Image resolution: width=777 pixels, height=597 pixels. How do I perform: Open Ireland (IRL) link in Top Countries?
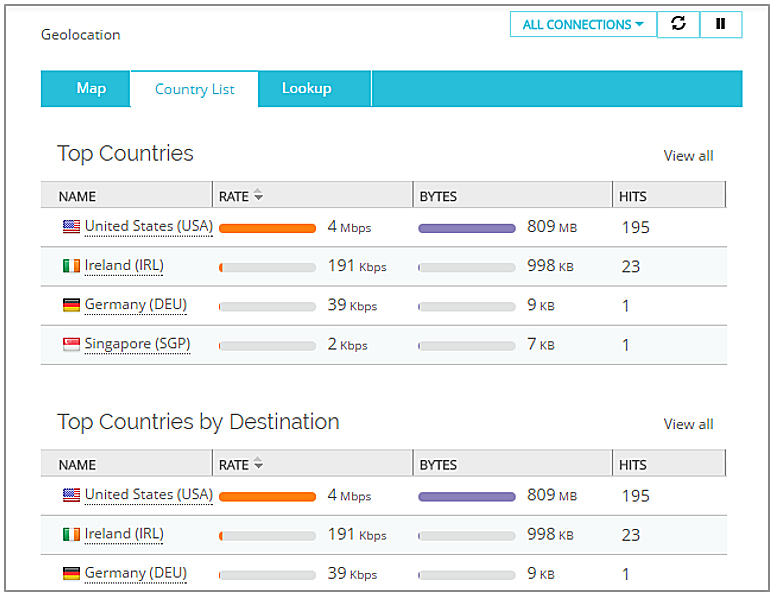124,266
